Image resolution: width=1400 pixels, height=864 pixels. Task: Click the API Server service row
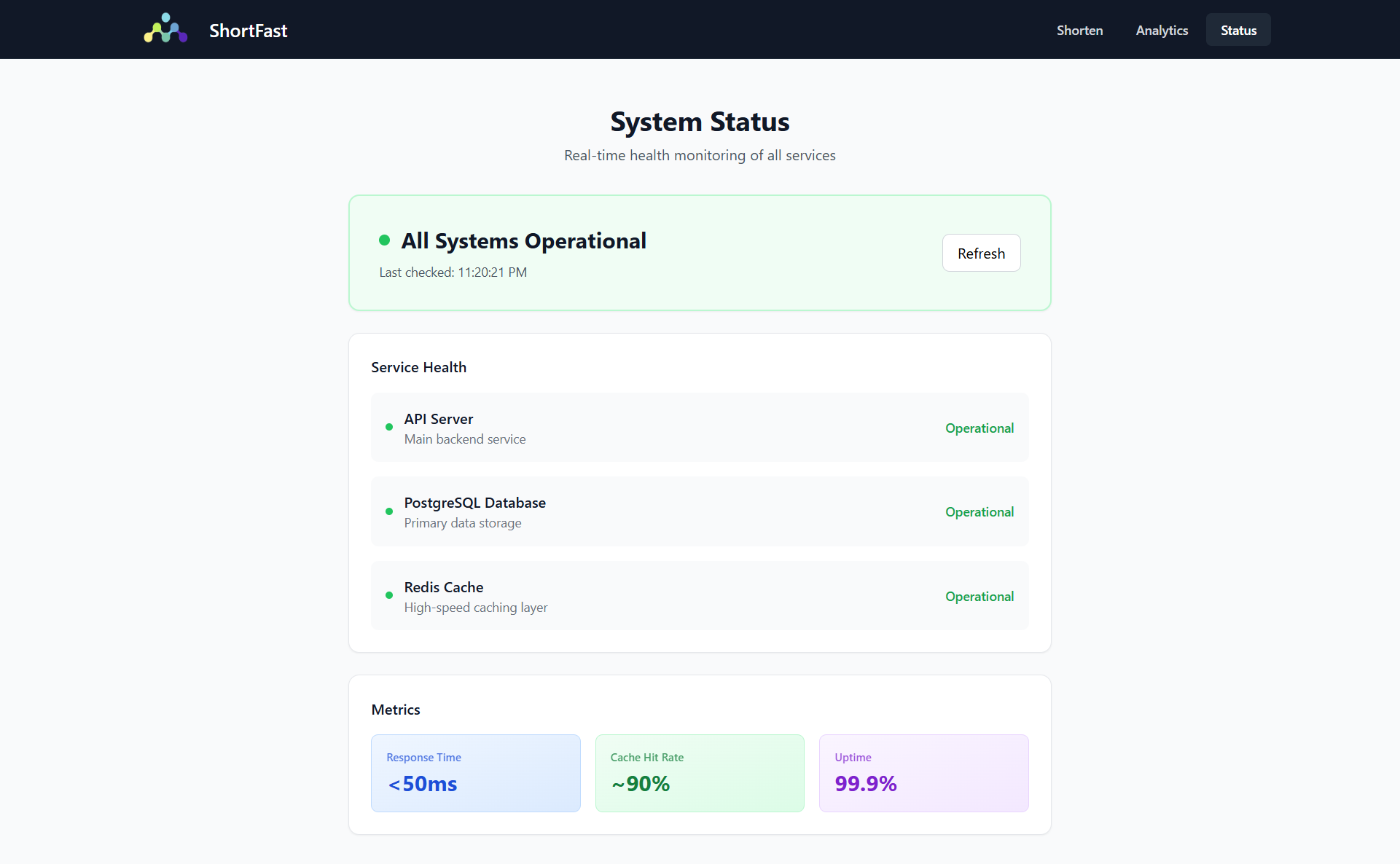pyautogui.click(x=700, y=428)
